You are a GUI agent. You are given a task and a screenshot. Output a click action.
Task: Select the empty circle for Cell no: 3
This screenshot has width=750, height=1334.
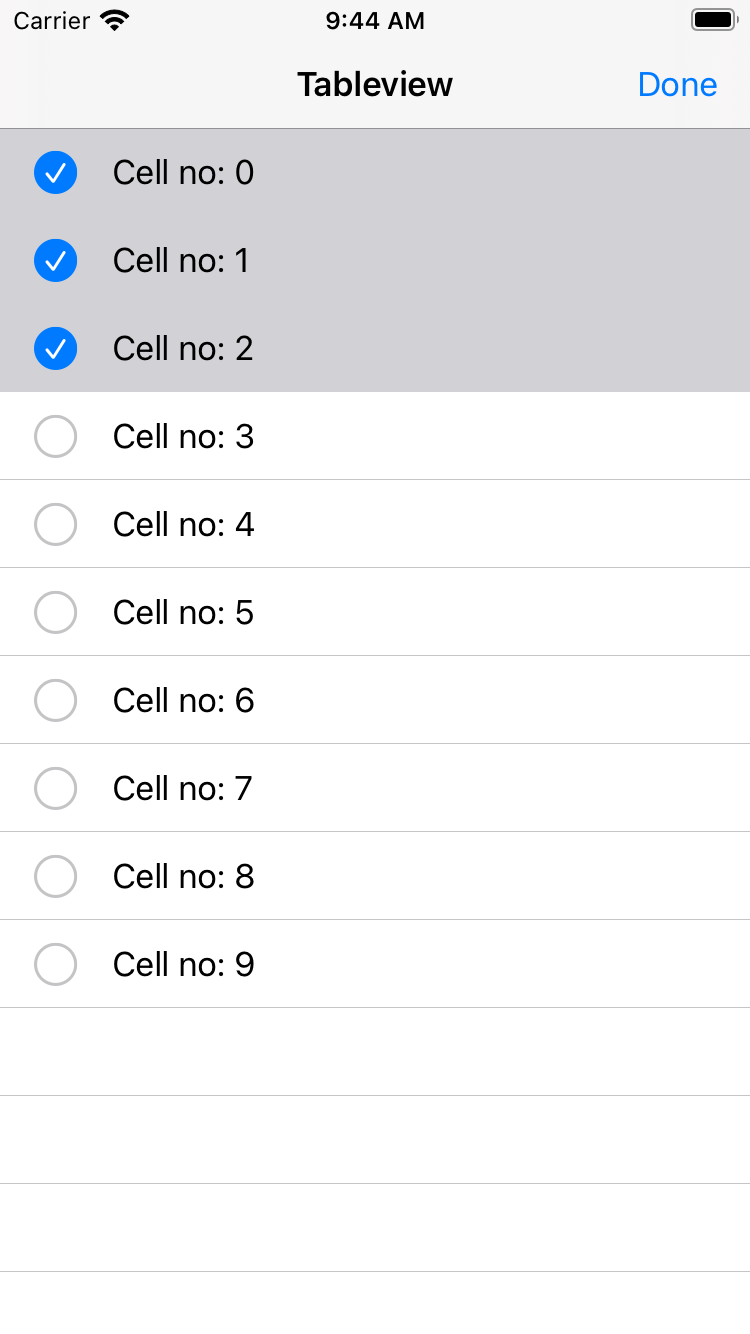click(x=56, y=437)
